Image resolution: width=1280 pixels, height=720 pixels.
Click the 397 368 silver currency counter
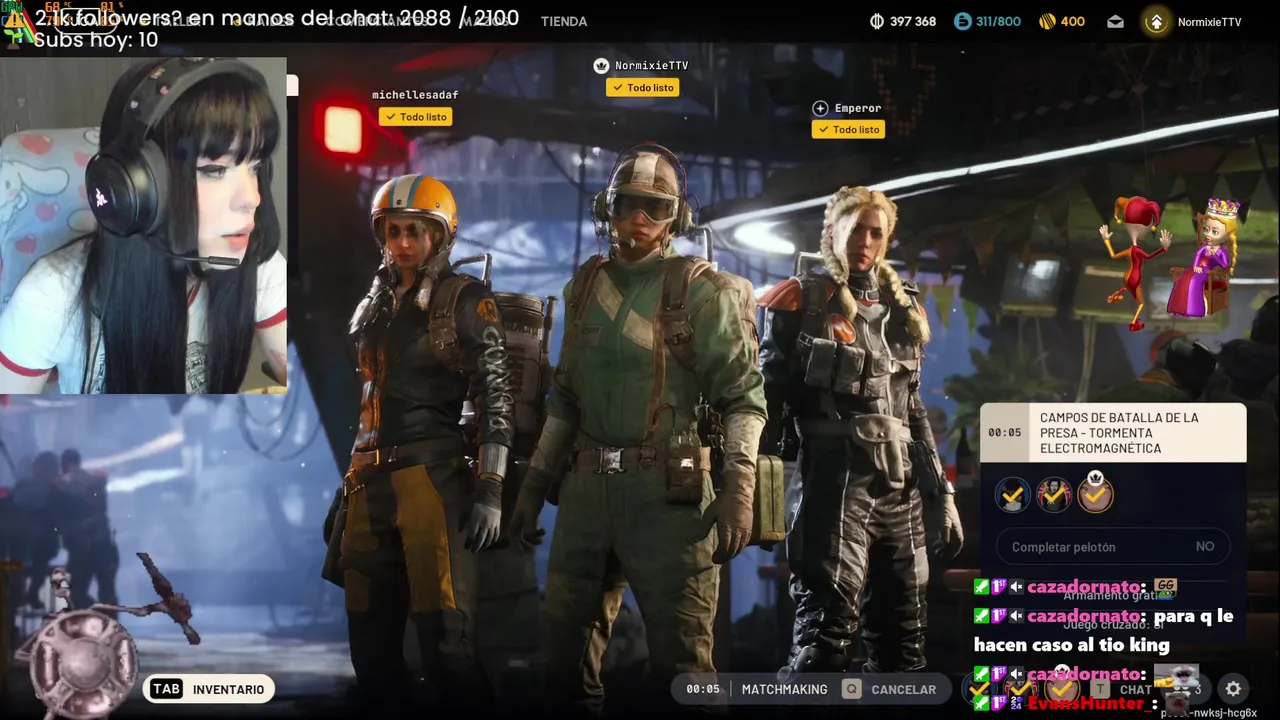[903, 21]
